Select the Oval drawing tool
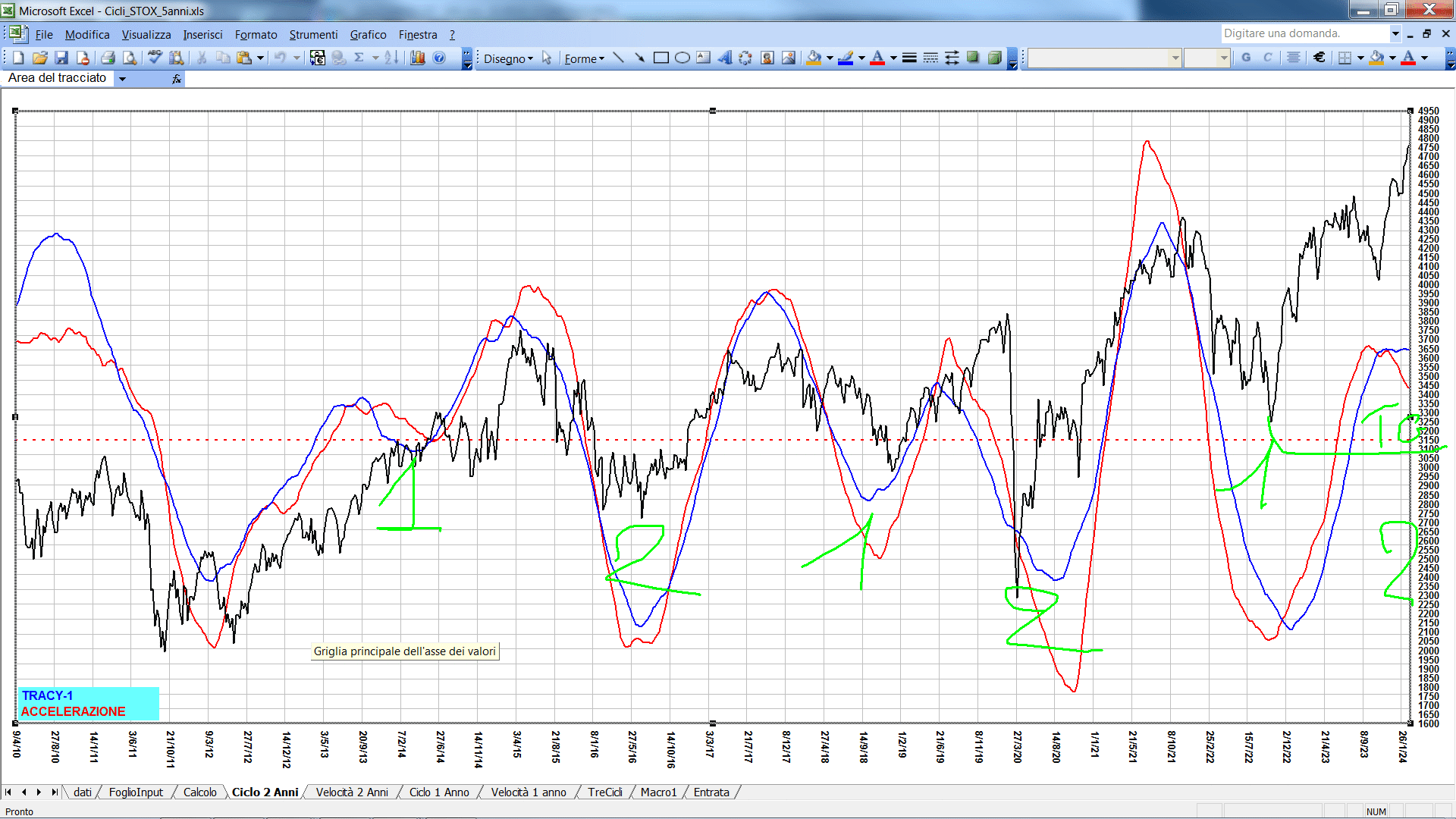The image size is (1456, 819). tap(682, 58)
